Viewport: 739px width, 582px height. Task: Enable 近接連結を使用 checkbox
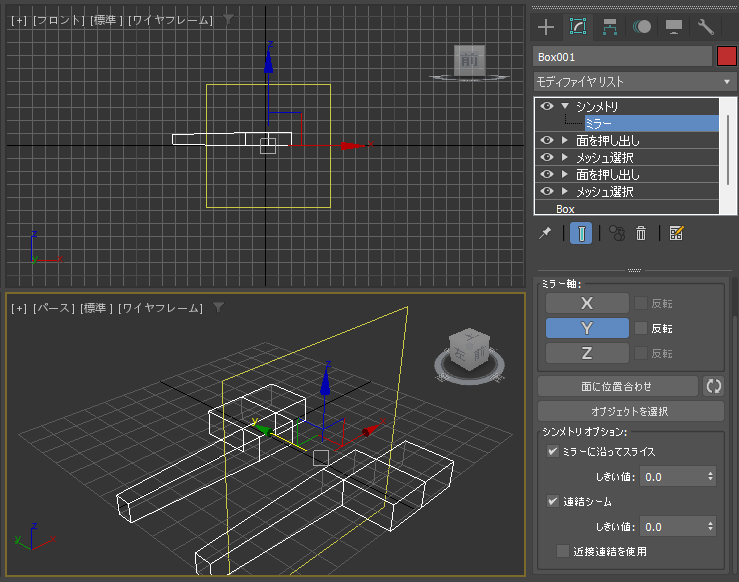563,551
